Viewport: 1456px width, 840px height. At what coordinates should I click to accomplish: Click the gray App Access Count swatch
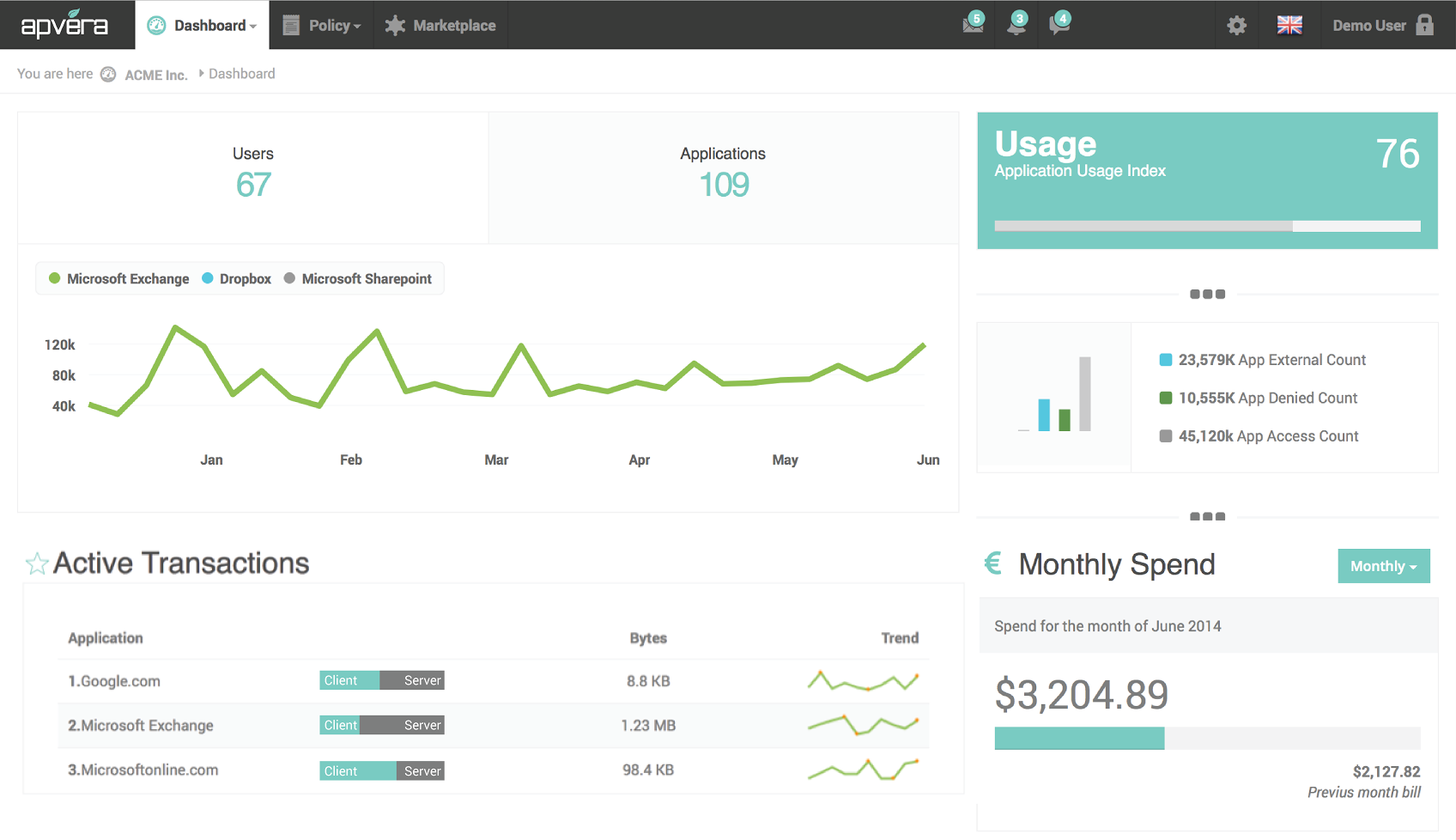(x=1166, y=435)
